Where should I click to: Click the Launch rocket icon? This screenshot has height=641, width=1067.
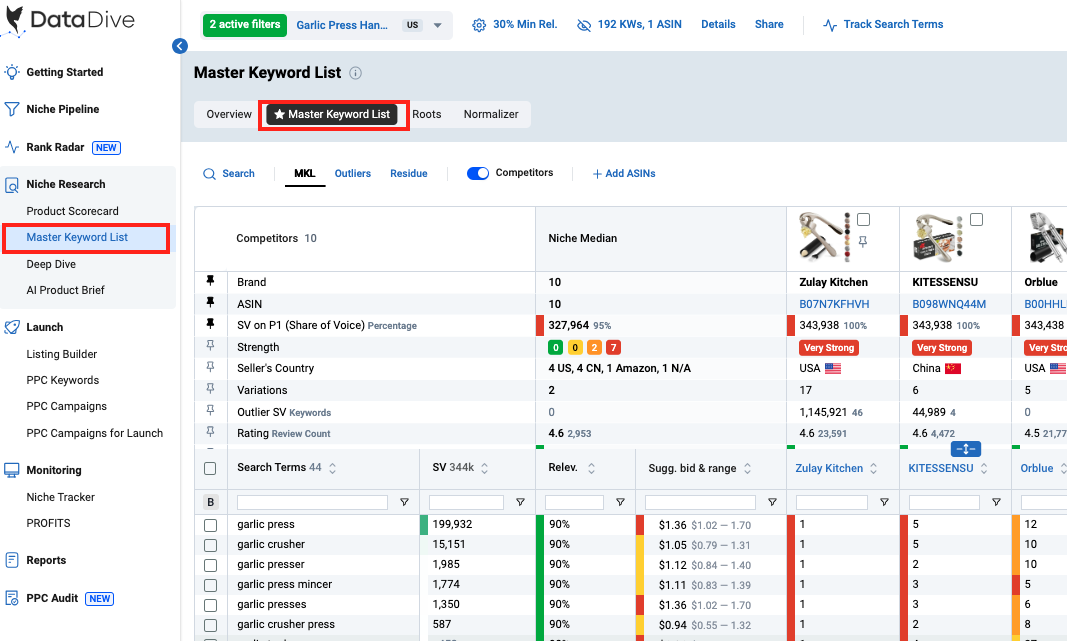(12, 327)
